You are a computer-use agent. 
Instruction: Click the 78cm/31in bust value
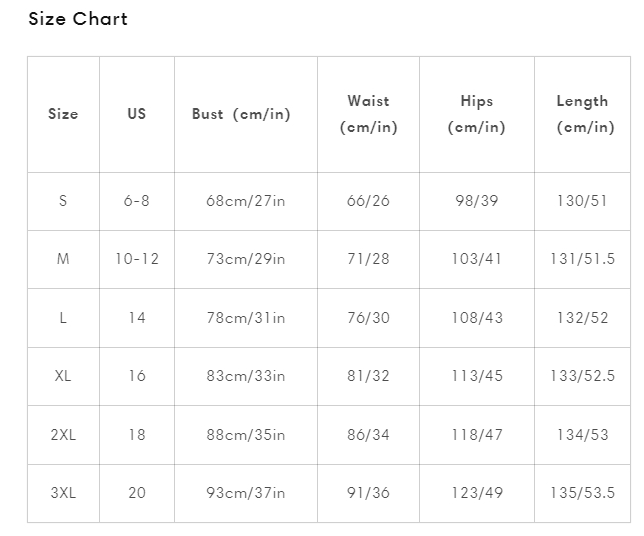tap(246, 318)
